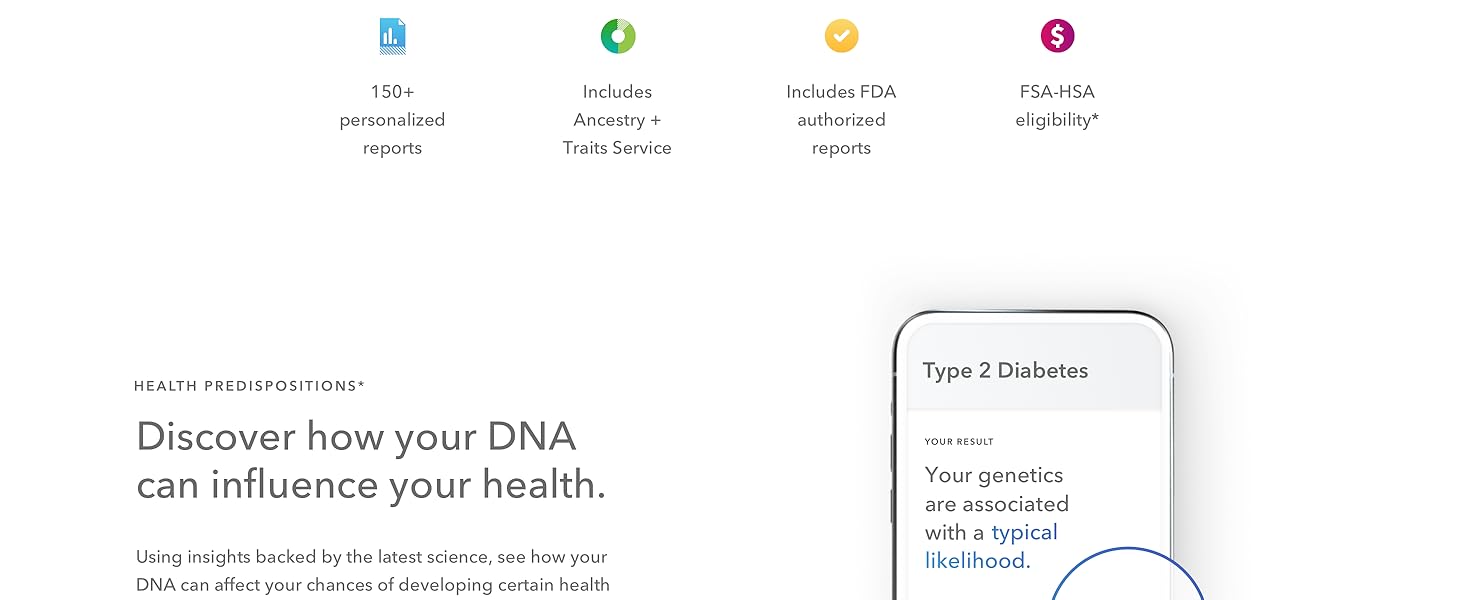Click the yellow FDA checkmark icon
This screenshot has width=1464, height=600.
[x=841, y=37]
